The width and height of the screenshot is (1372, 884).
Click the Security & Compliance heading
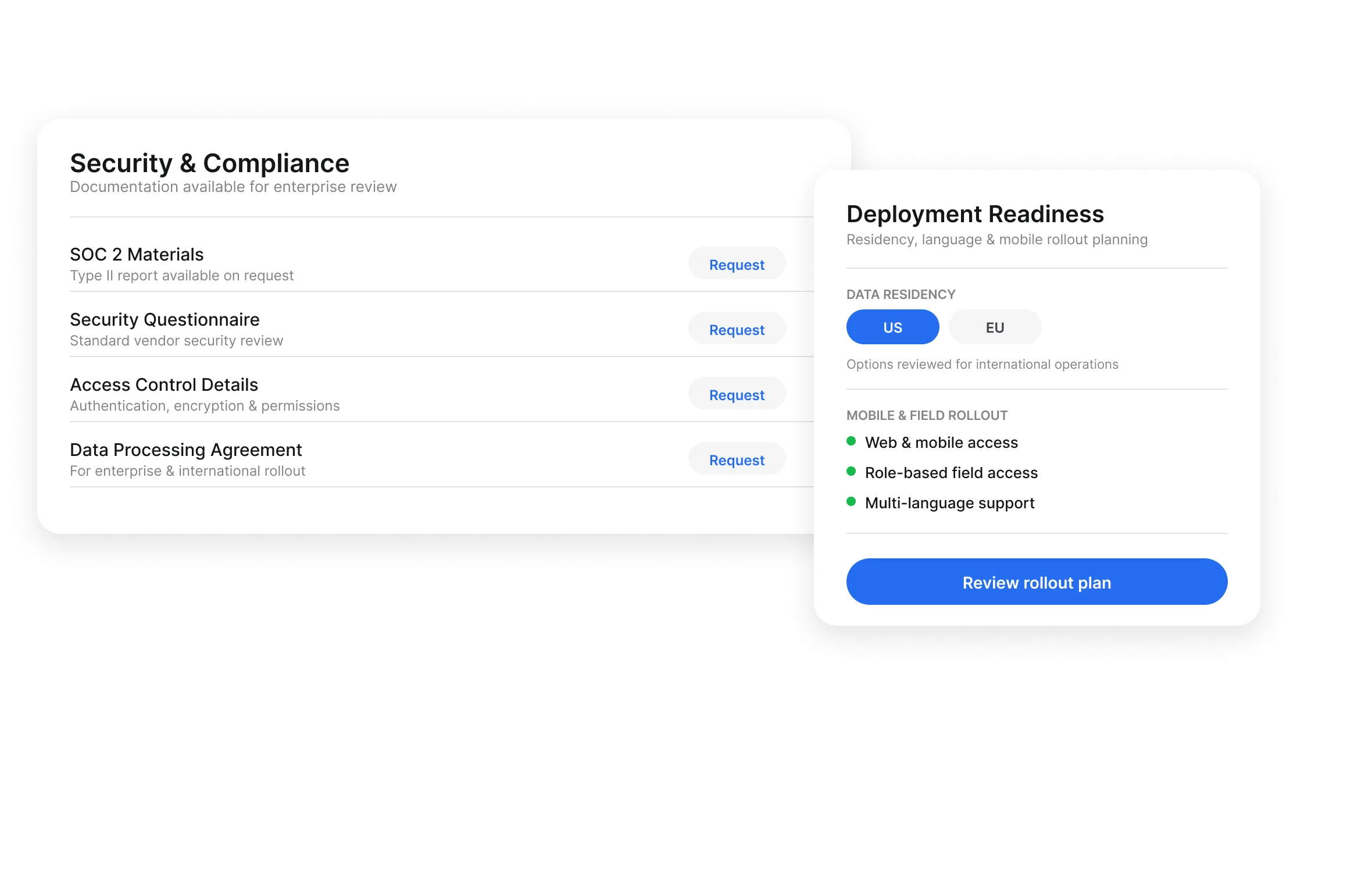tap(210, 163)
